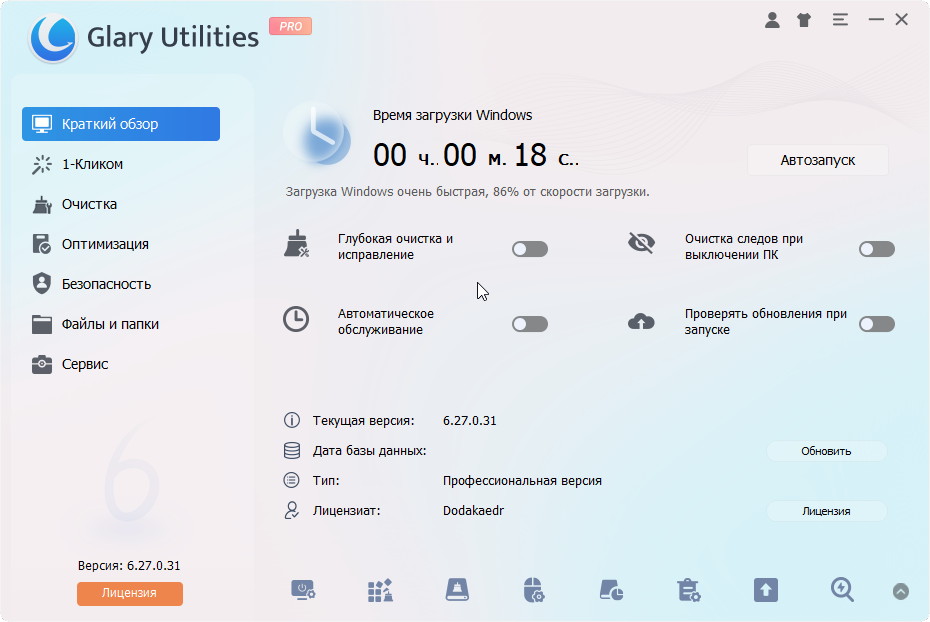Open the Software Update upward-arrow icon

pos(766,591)
